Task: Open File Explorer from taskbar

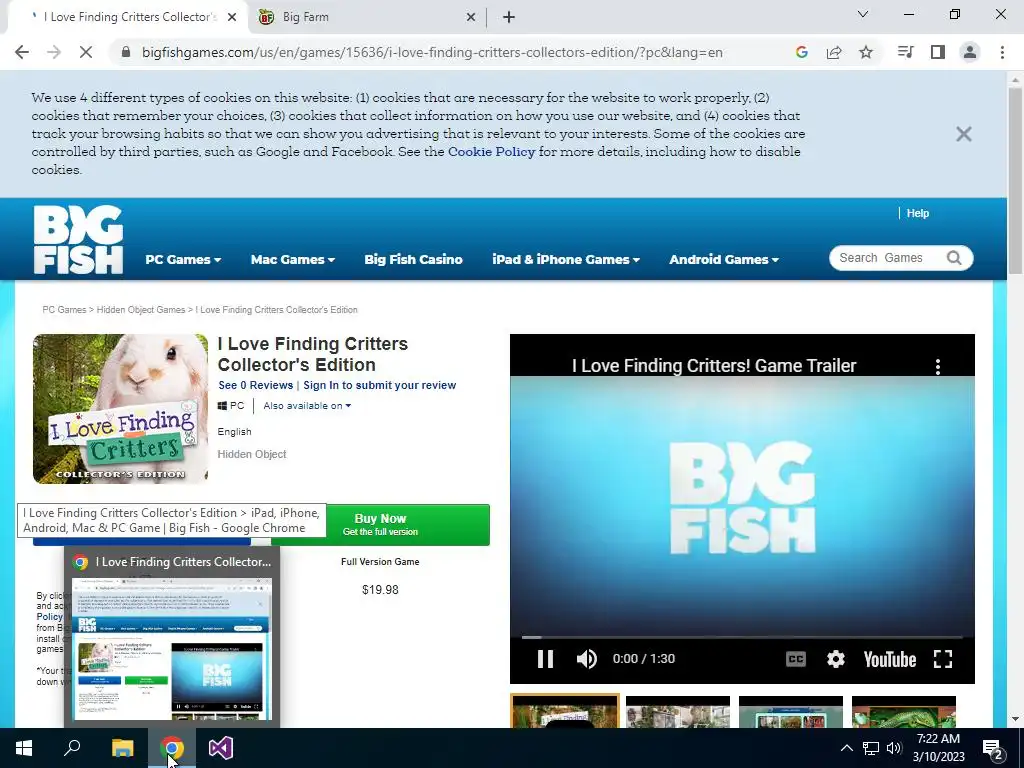Action: 122,748
